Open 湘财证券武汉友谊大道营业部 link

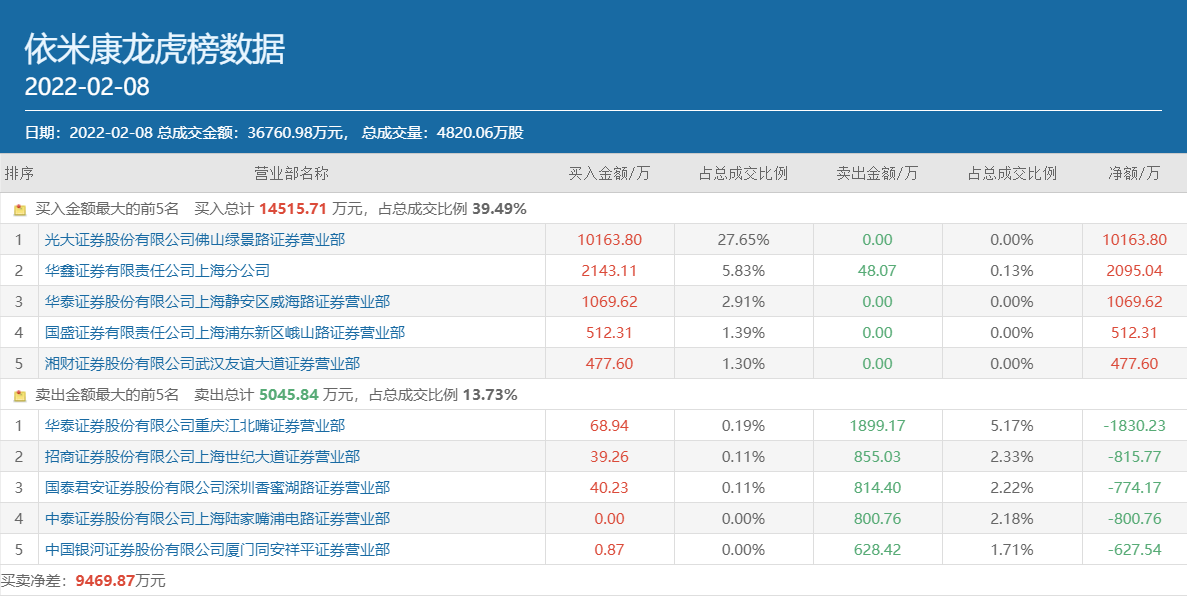(x=202, y=364)
